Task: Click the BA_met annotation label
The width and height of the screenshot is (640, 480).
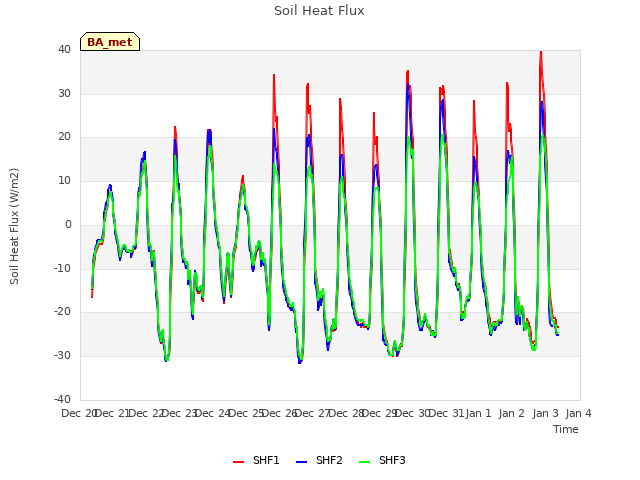Action: point(110,42)
